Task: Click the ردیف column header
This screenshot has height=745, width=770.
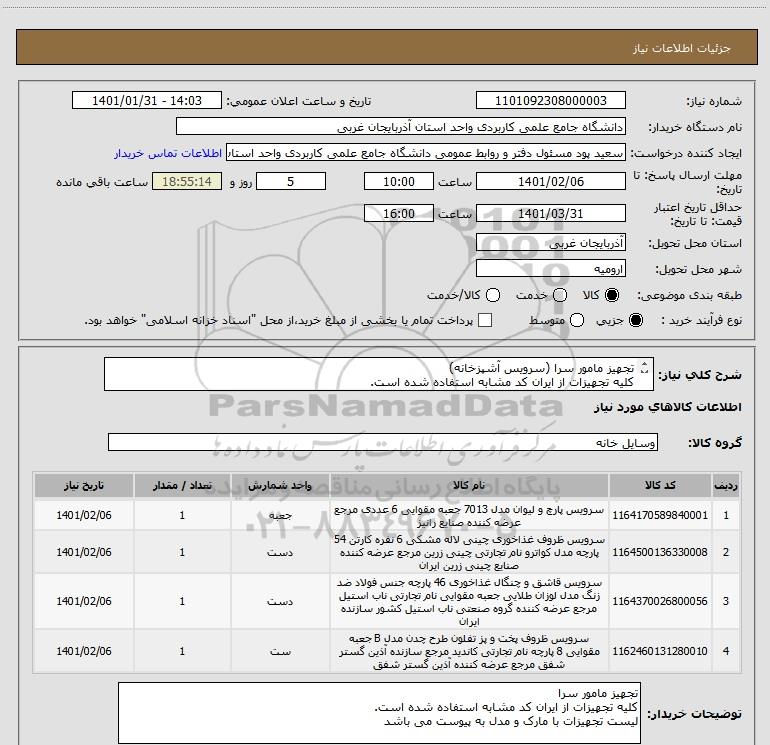Action: pyautogui.click(x=726, y=486)
